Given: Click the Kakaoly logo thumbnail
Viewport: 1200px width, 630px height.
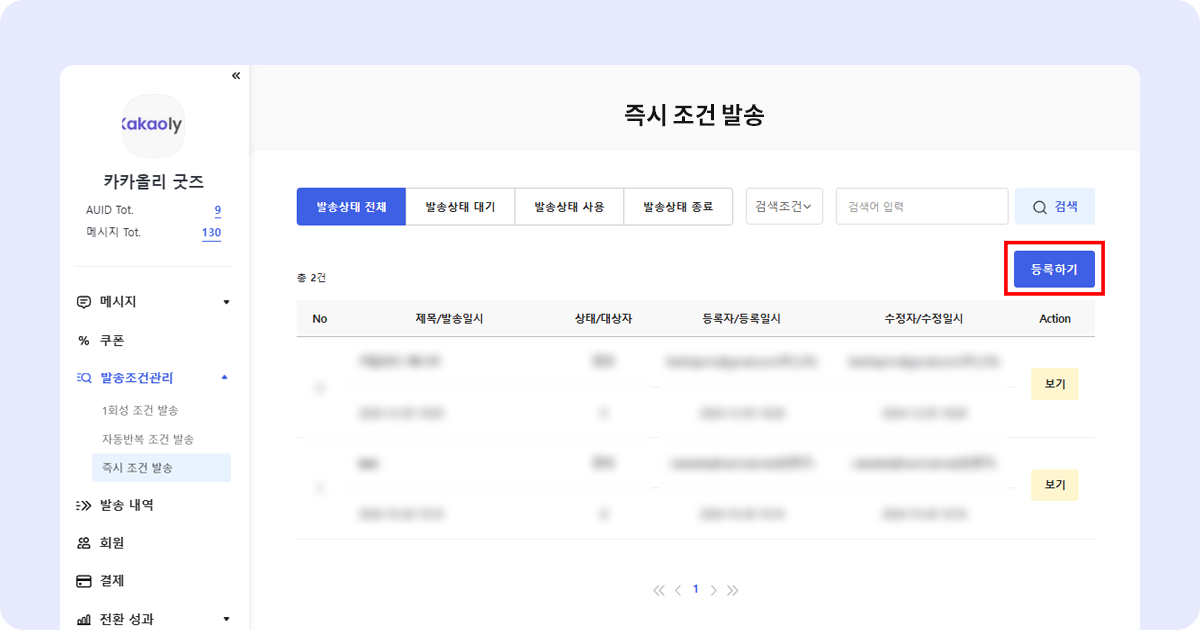Looking at the screenshot, I should click(153, 126).
